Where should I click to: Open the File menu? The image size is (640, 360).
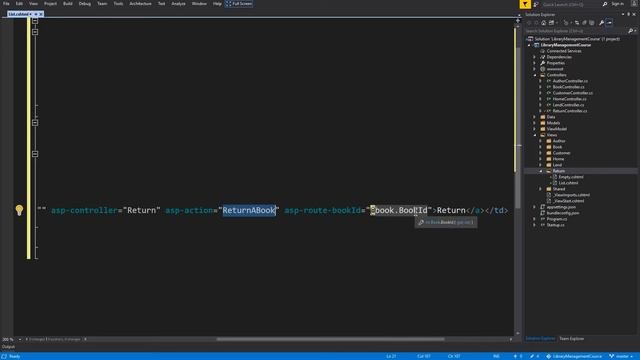tap(6, 4)
